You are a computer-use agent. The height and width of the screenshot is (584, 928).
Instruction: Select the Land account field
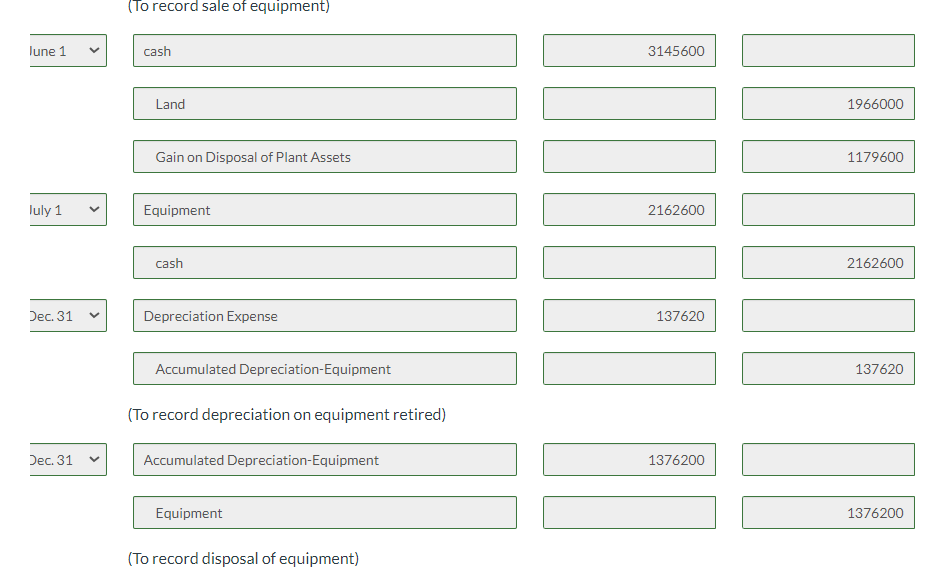(x=325, y=103)
